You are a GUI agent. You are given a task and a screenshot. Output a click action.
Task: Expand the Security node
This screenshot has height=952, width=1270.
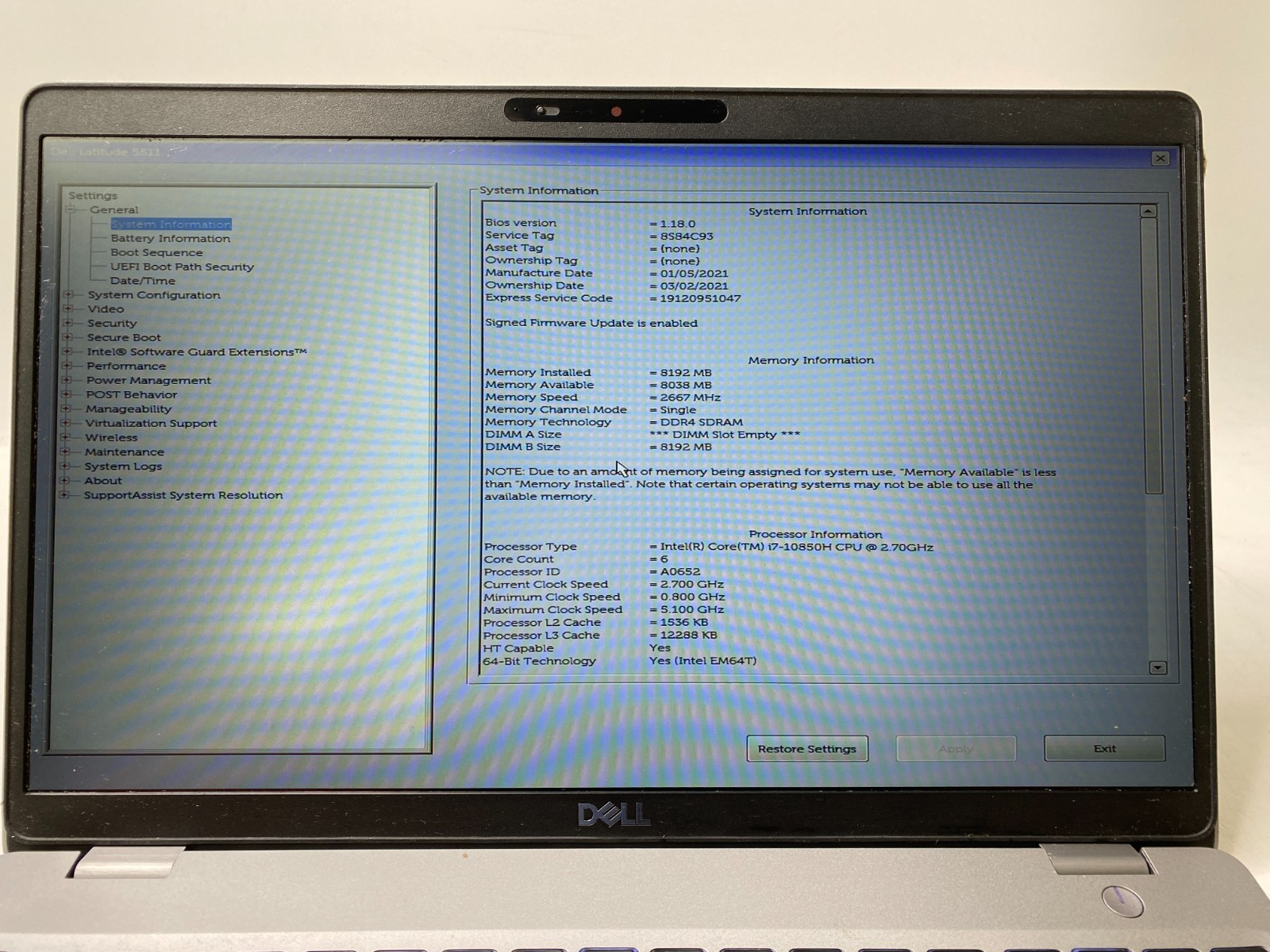click(x=68, y=323)
